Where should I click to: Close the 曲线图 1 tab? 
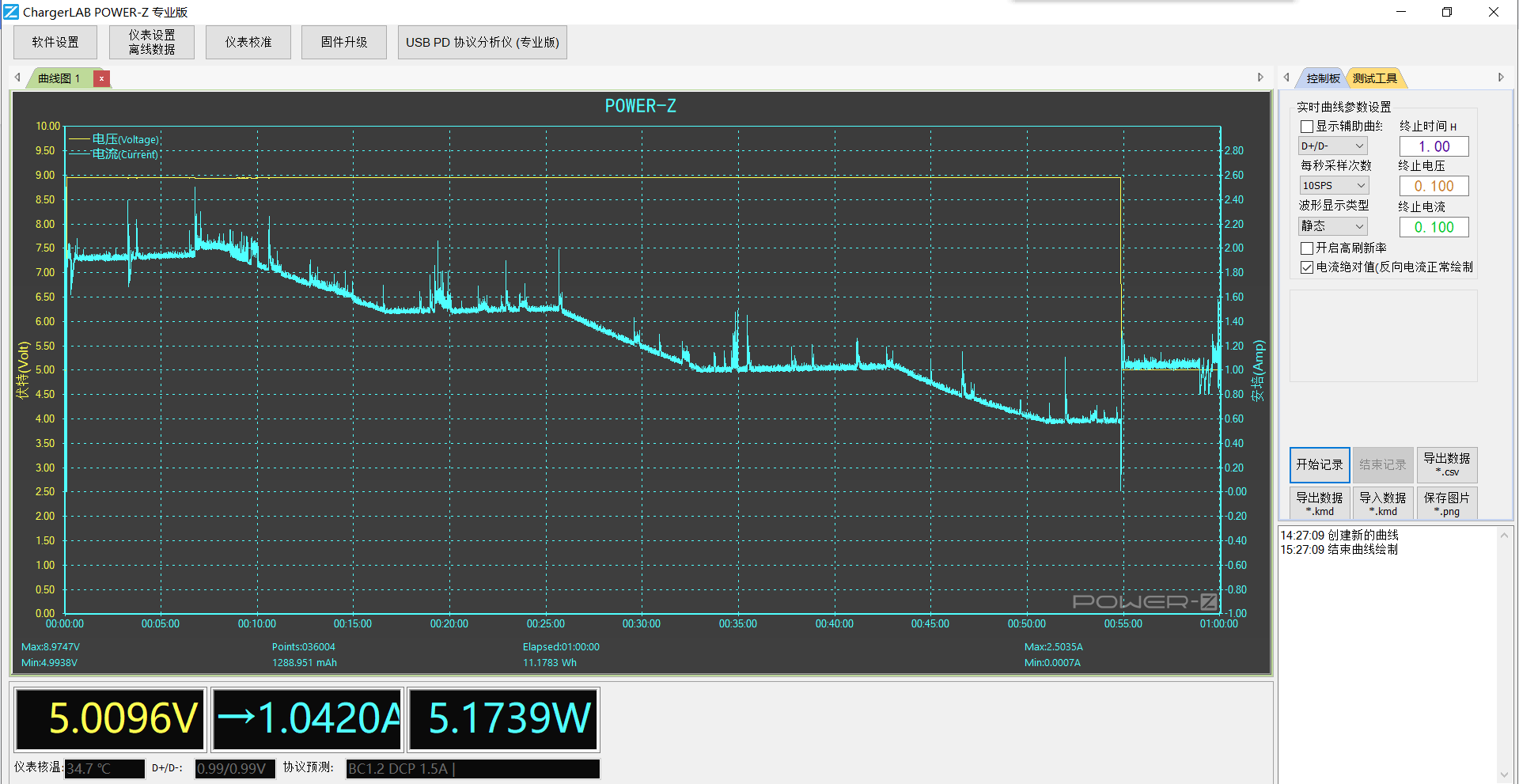101,78
